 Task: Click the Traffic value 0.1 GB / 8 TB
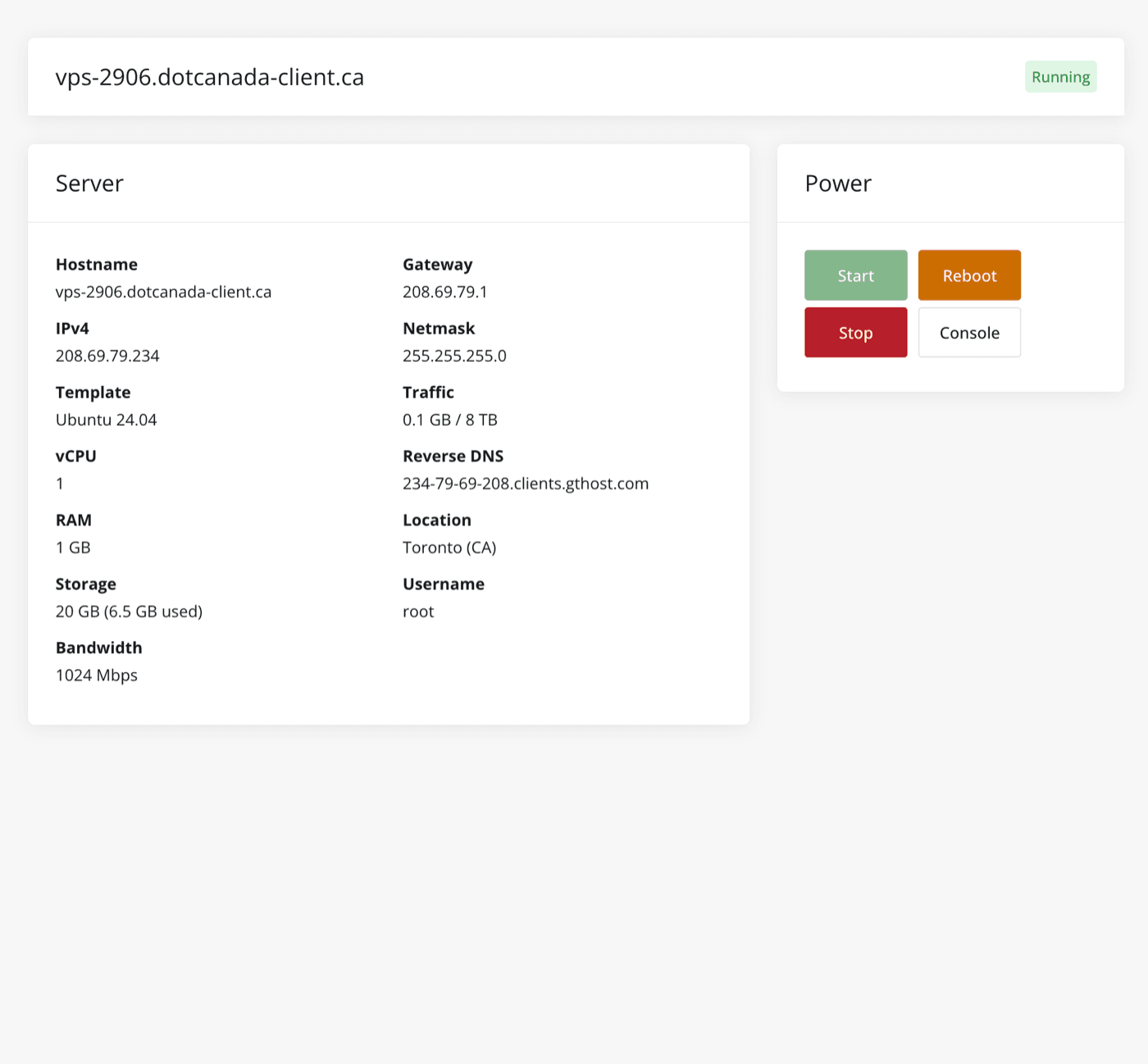click(450, 420)
